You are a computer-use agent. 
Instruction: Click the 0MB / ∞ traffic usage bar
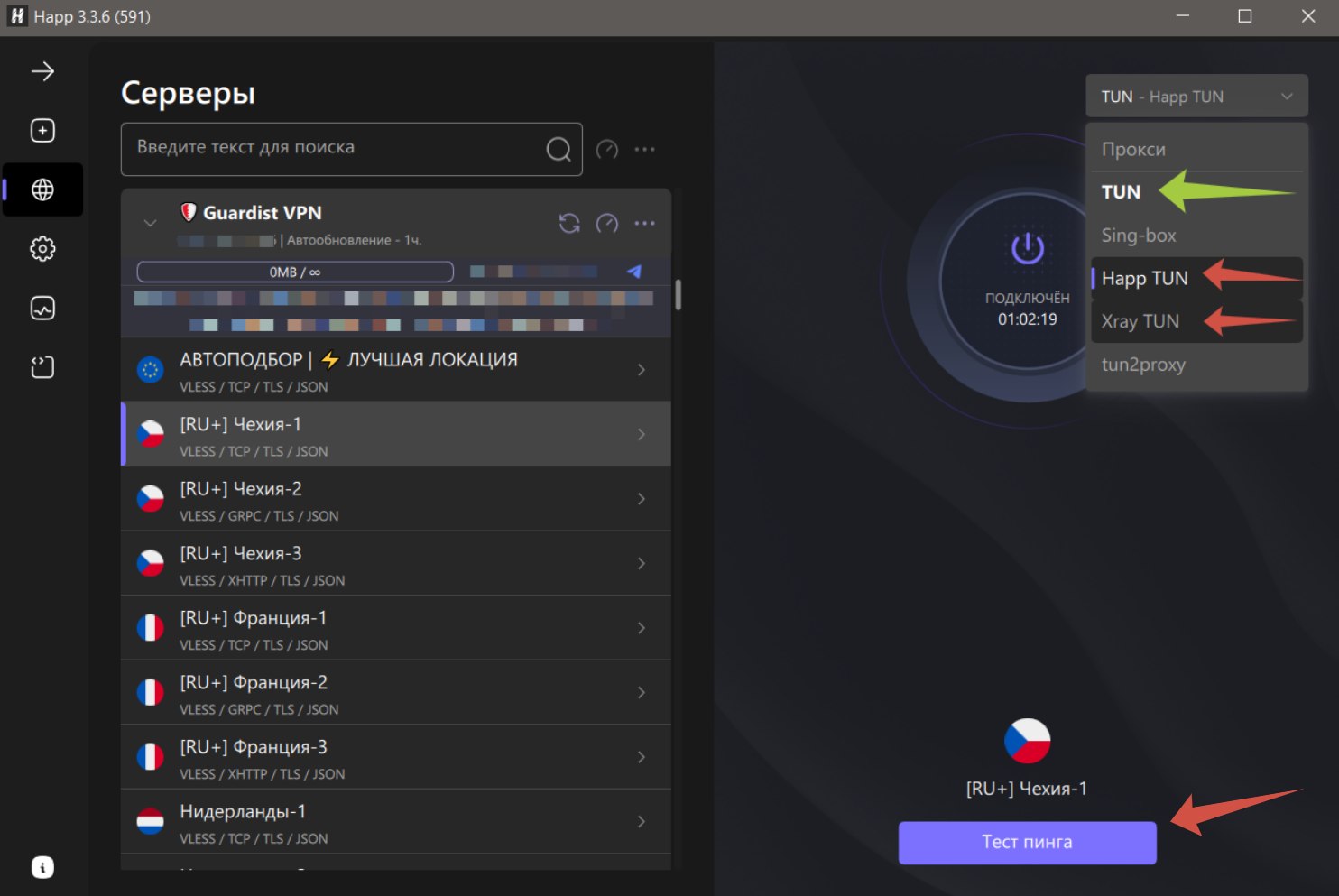pyautogui.click(x=295, y=272)
